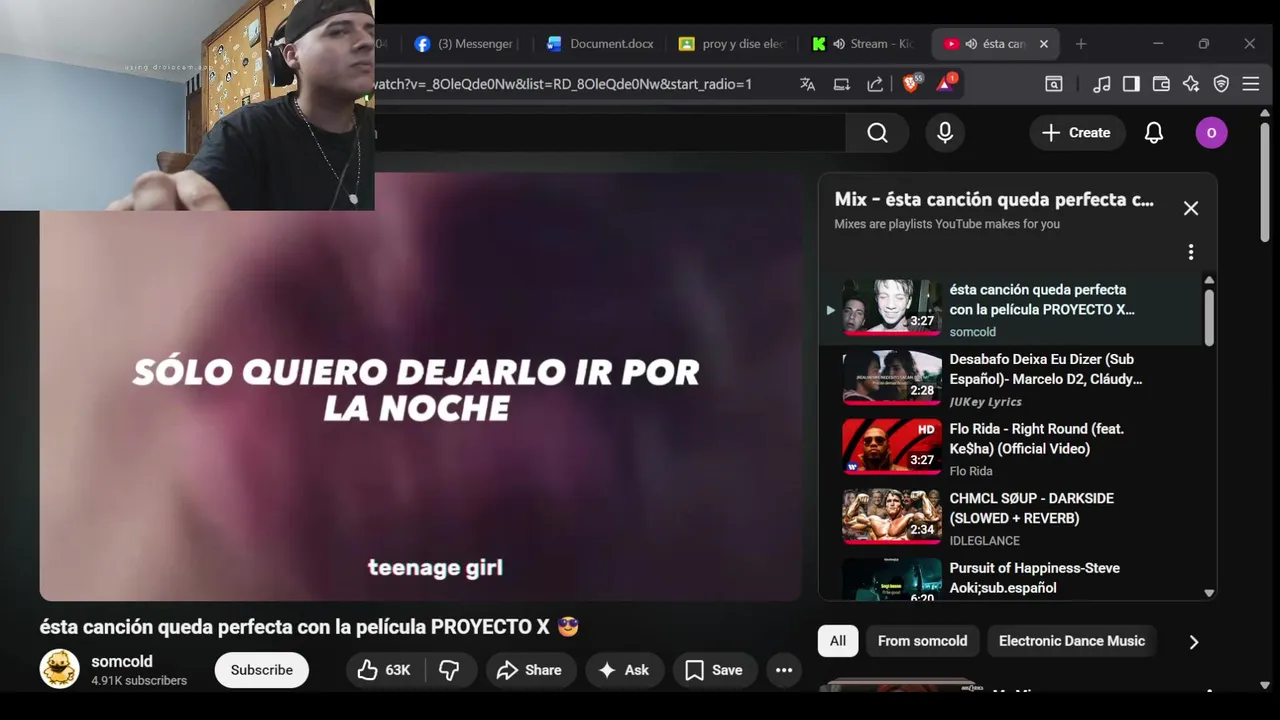This screenshot has width=1280, height=720.
Task: Mute audio on the Stream Kick tab
Action: click(839, 44)
